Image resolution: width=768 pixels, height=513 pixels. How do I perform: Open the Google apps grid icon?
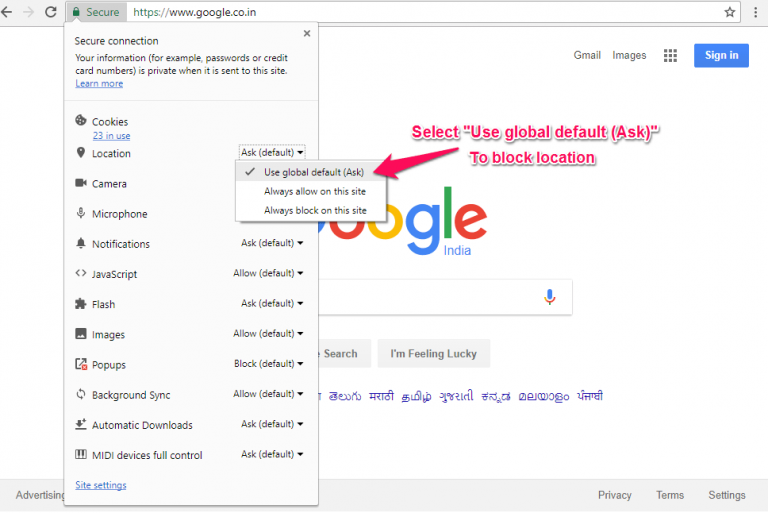[x=670, y=55]
